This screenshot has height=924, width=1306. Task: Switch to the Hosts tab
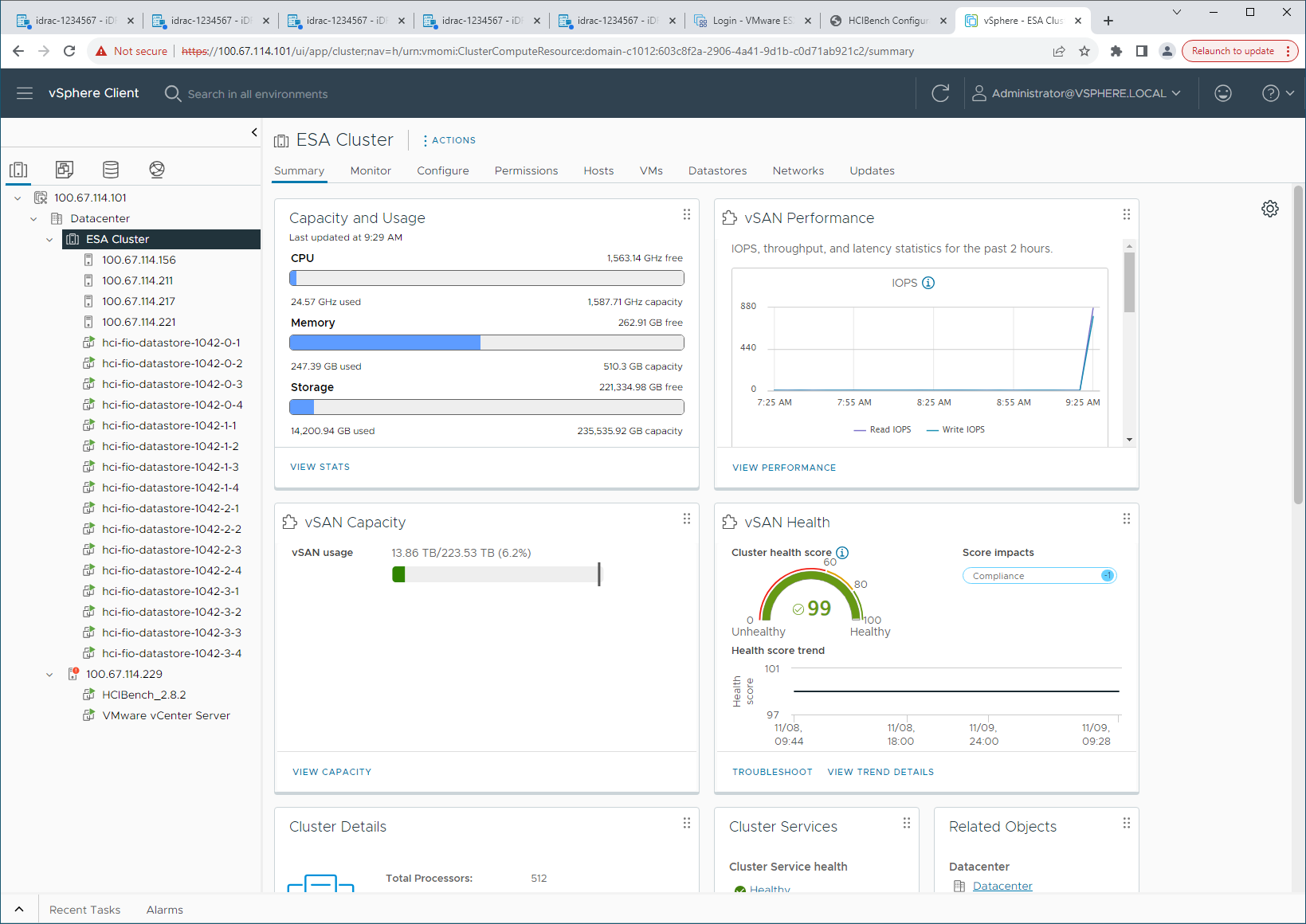pyautogui.click(x=598, y=170)
